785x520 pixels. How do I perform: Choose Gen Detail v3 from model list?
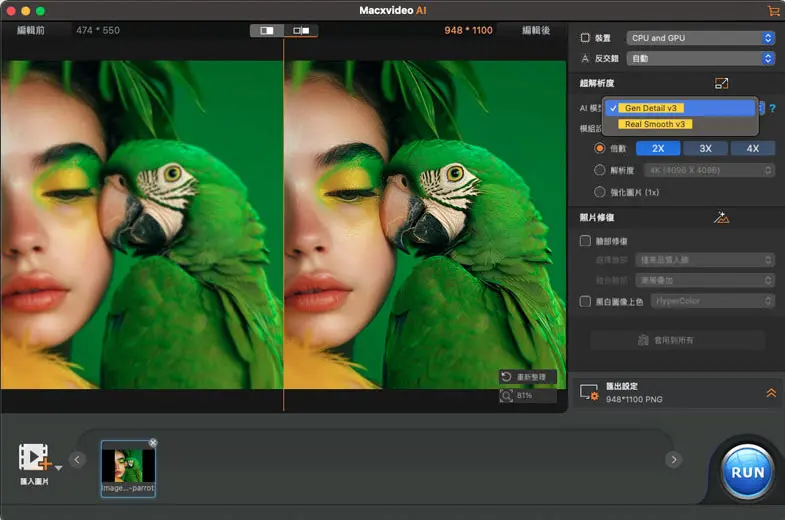pyautogui.click(x=651, y=108)
